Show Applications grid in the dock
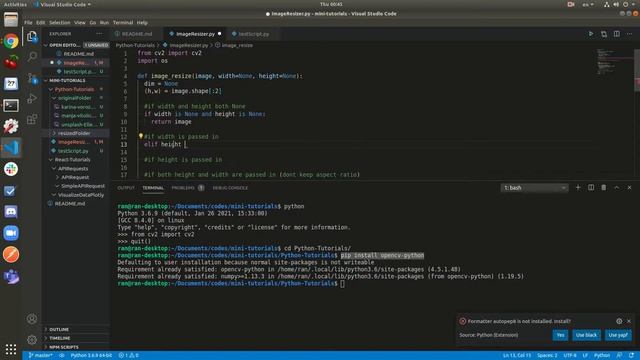The width and height of the screenshot is (640, 360). 11,349
